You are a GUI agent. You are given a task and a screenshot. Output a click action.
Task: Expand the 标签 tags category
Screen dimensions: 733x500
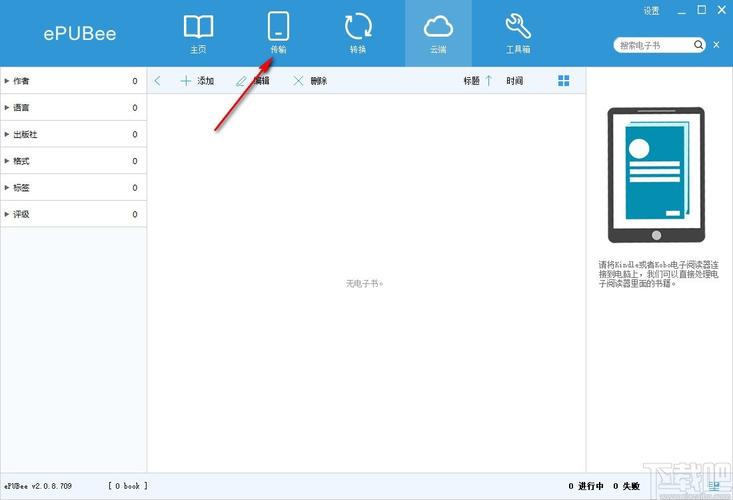(8, 187)
